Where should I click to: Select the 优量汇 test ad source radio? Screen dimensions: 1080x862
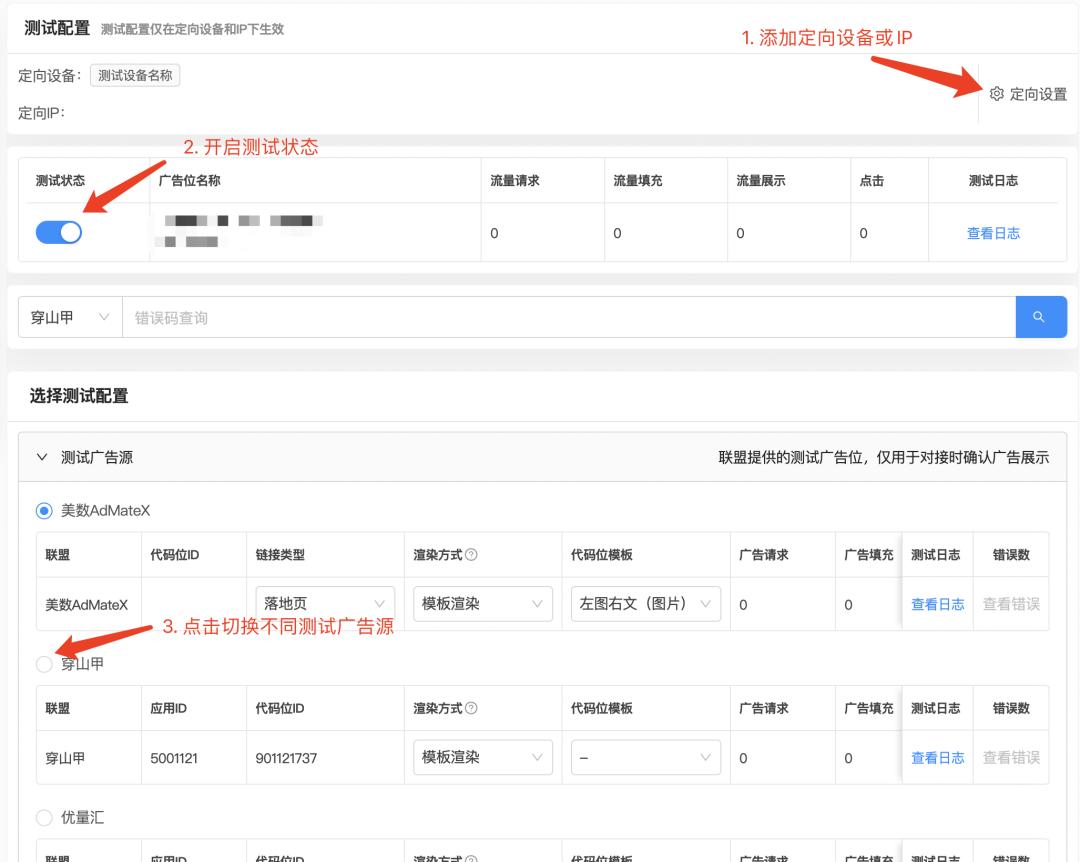point(44,817)
